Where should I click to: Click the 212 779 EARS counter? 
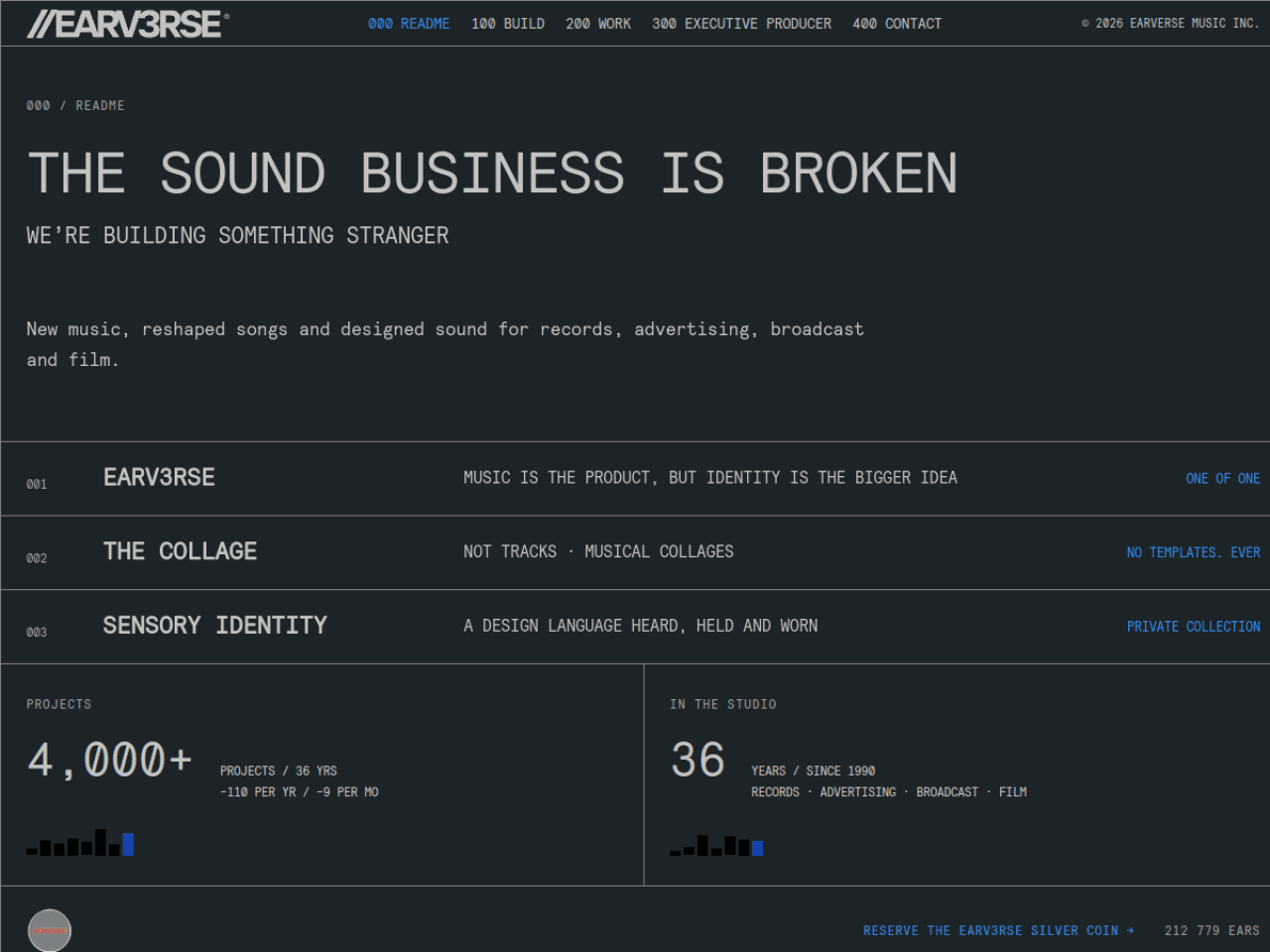point(1211,930)
